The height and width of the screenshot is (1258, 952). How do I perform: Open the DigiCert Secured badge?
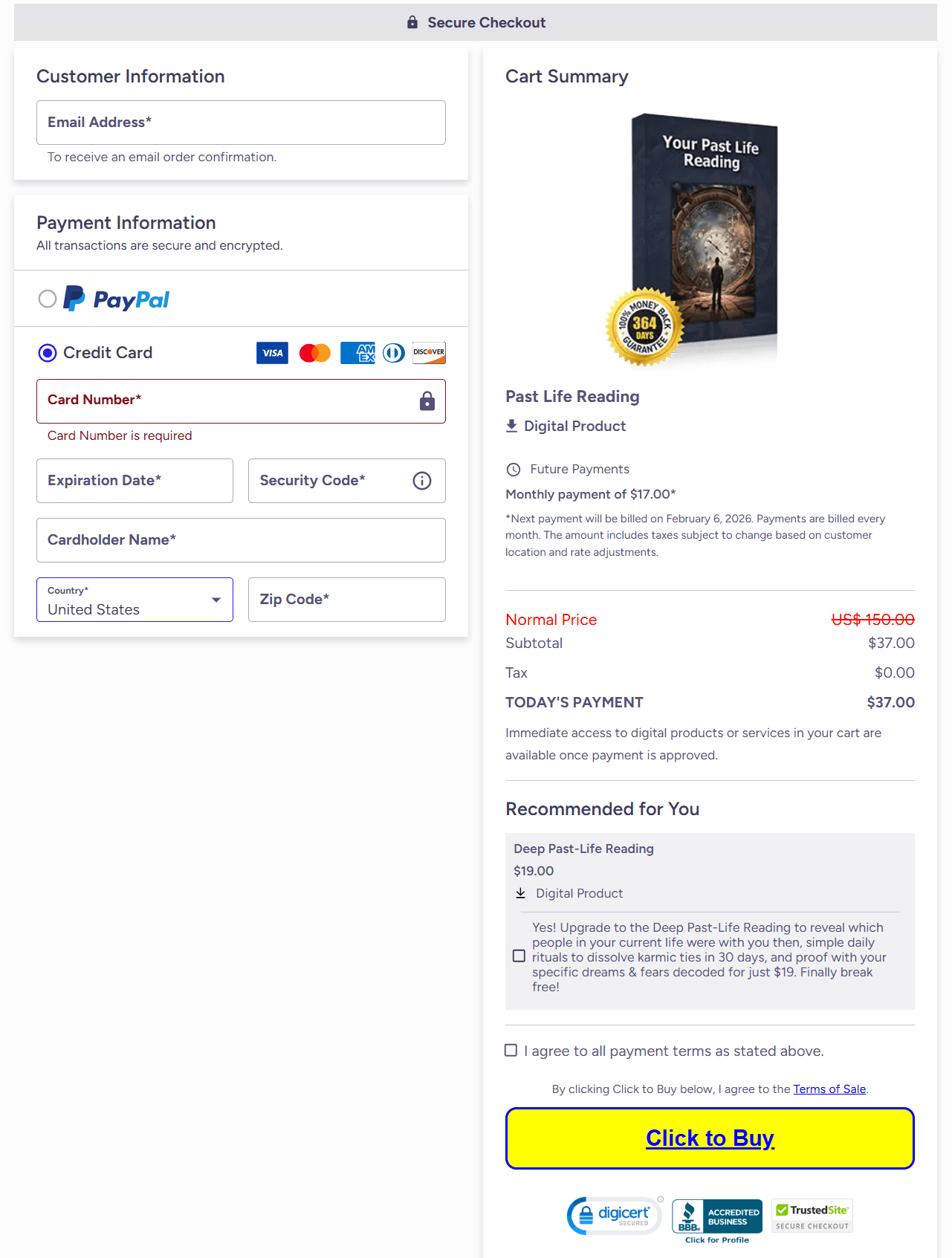[615, 1216]
